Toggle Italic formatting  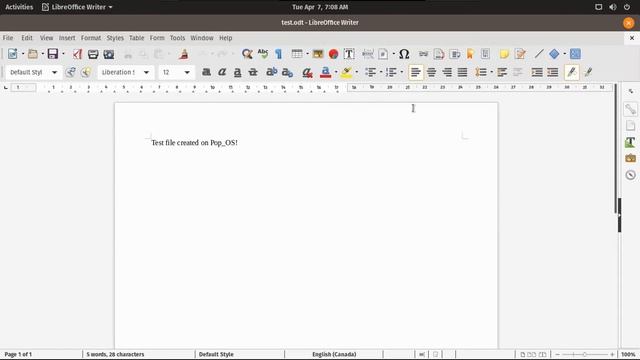pyautogui.click(x=222, y=72)
